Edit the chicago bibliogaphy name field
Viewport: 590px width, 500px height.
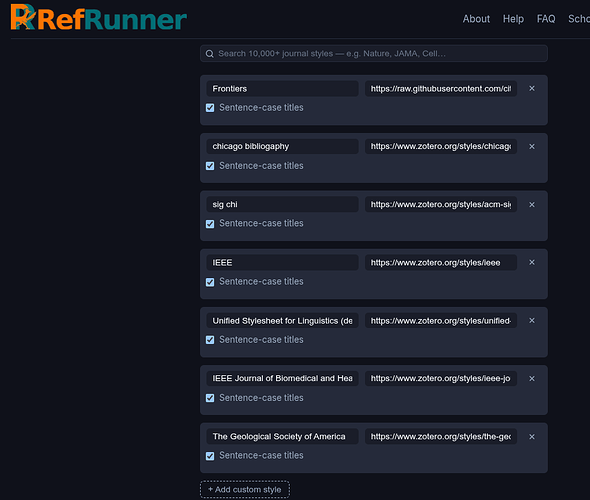282,146
